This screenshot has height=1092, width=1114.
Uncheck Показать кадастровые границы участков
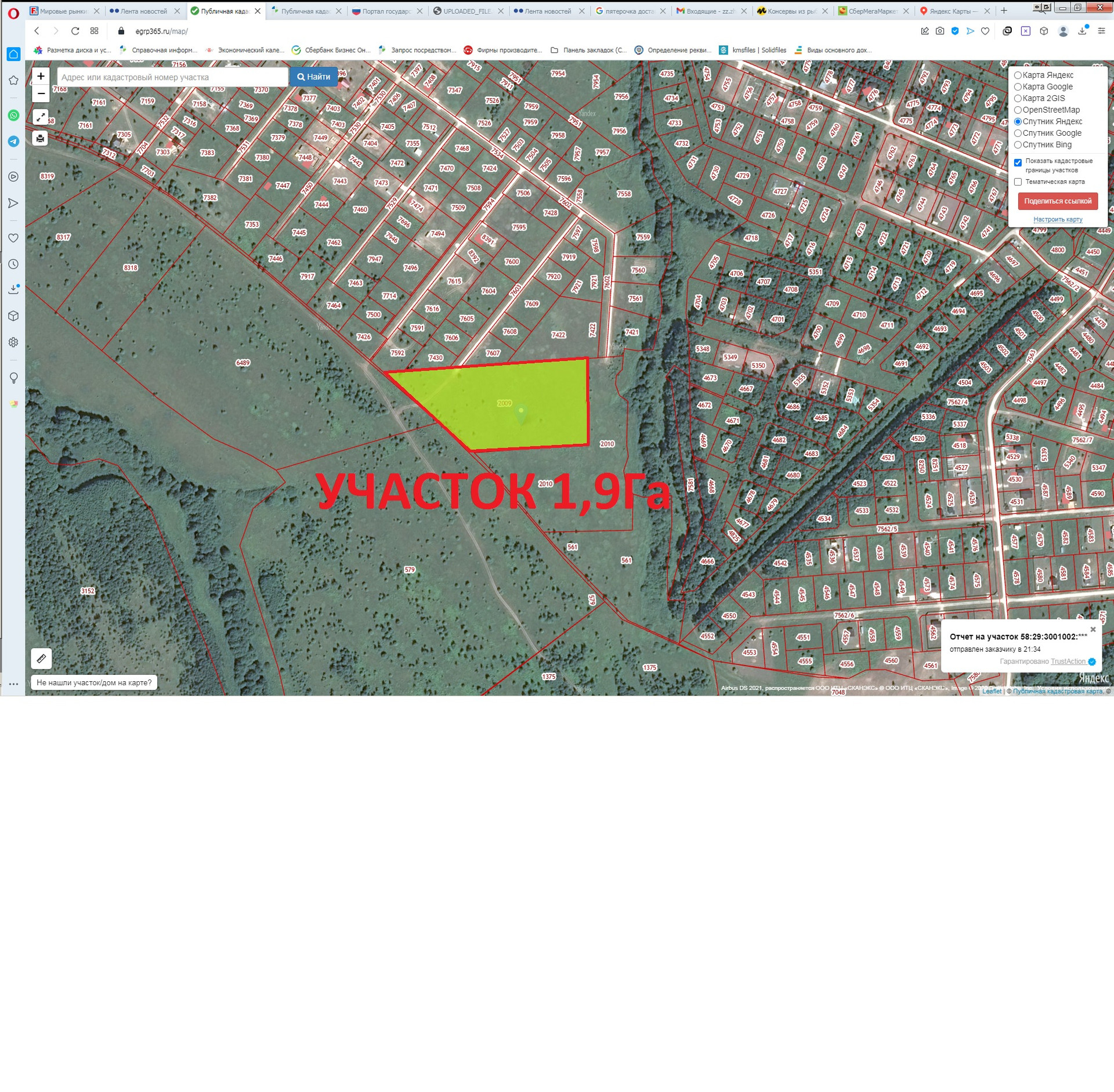click(1018, 162)
